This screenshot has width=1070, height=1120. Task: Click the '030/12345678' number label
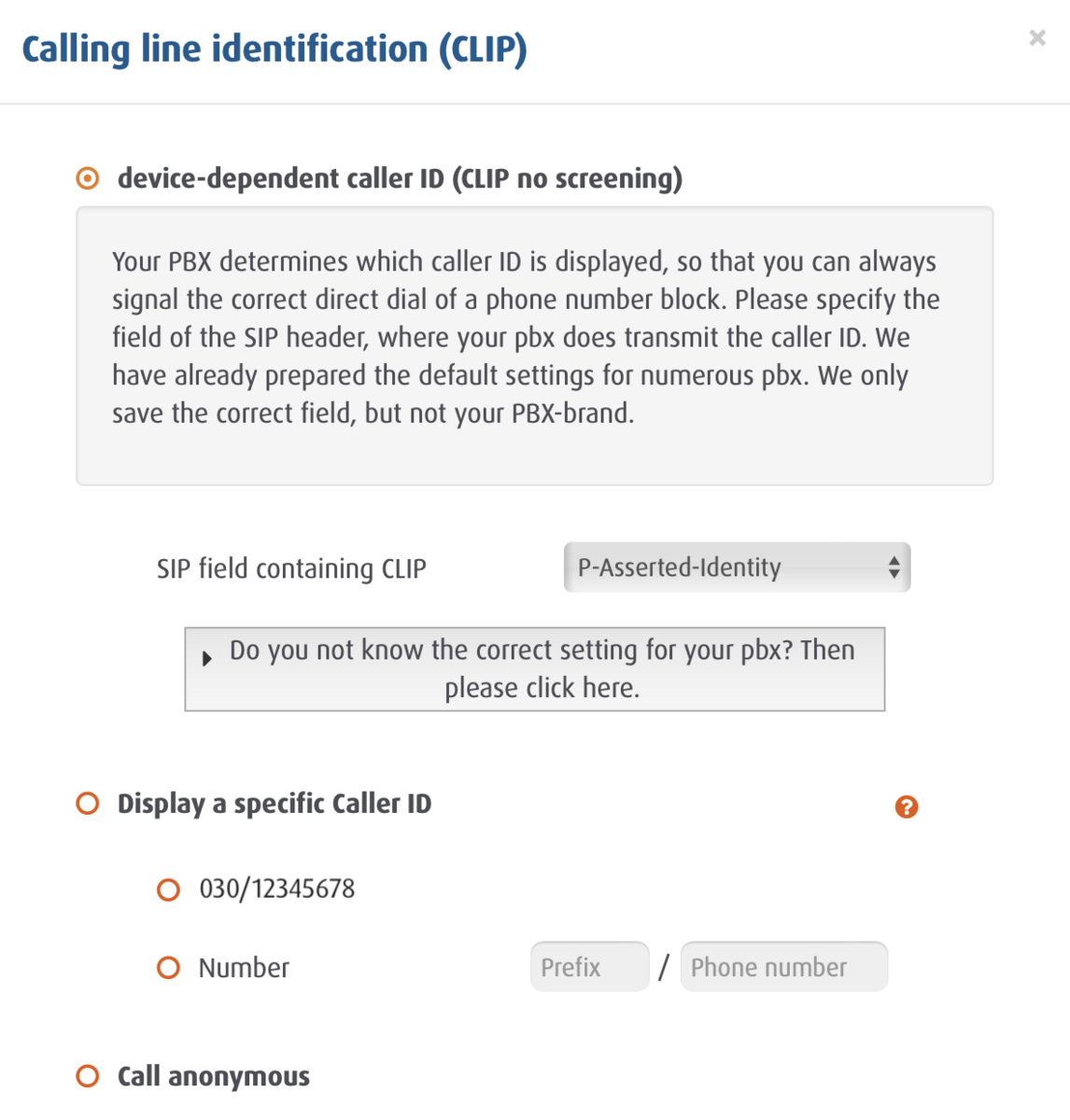point(277,889)
